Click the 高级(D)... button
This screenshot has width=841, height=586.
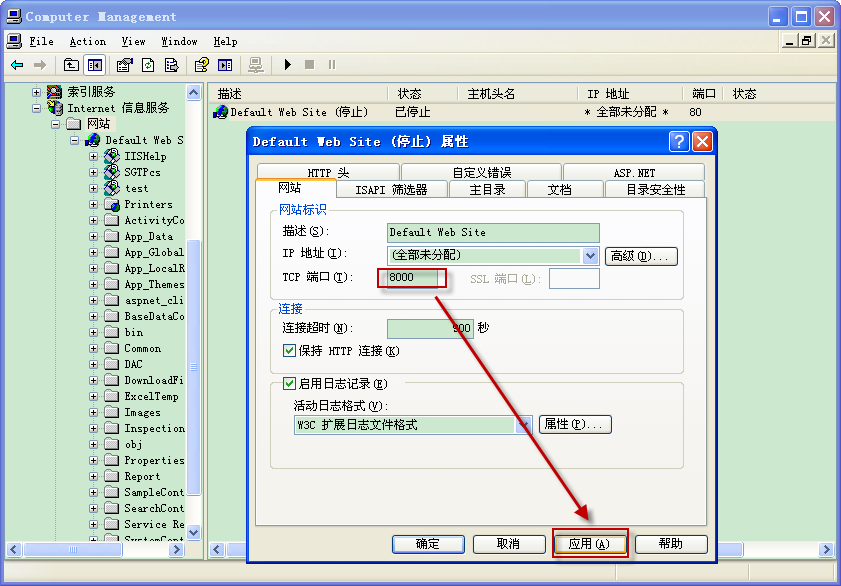coord(641,256)
